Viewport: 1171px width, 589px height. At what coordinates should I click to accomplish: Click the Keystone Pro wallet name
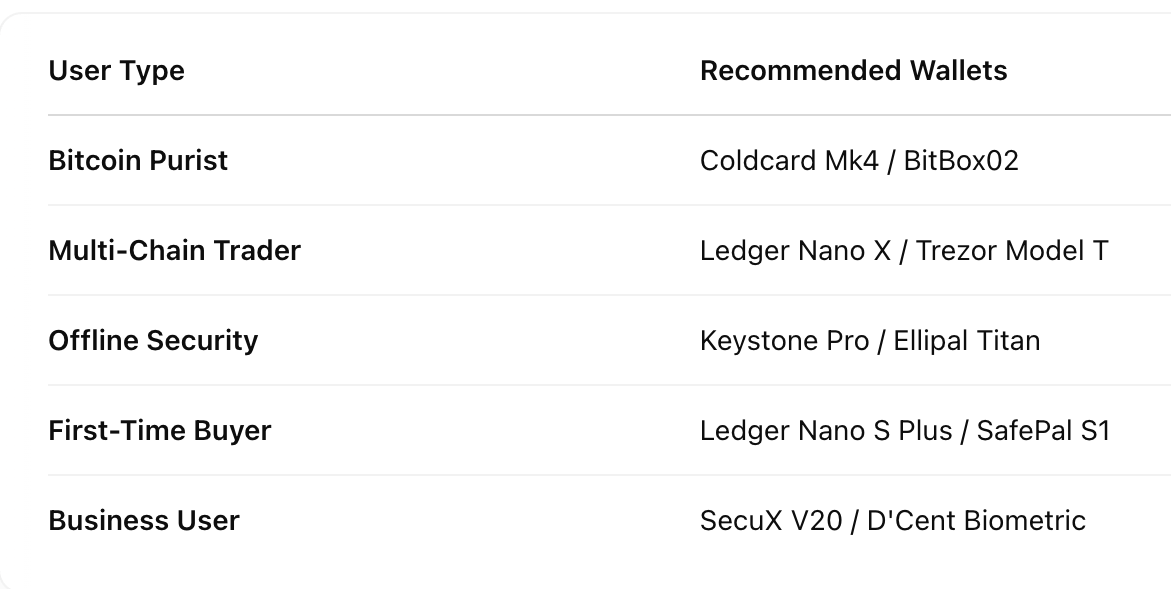(x=784, y=341)
